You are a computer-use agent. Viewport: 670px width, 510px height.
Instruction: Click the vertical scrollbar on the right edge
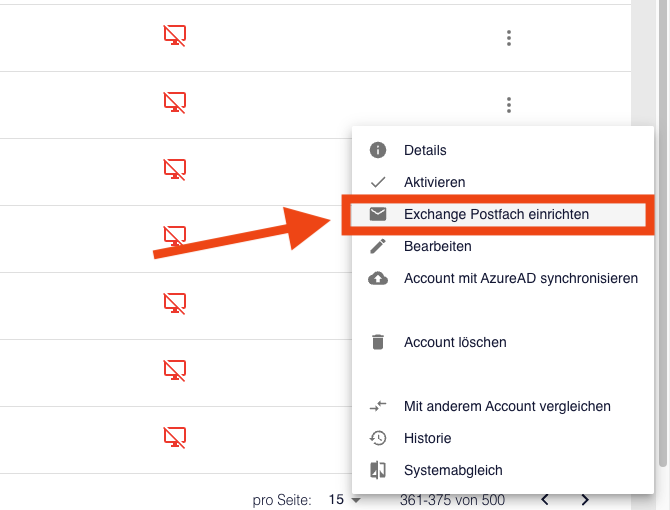click(663, 250)
